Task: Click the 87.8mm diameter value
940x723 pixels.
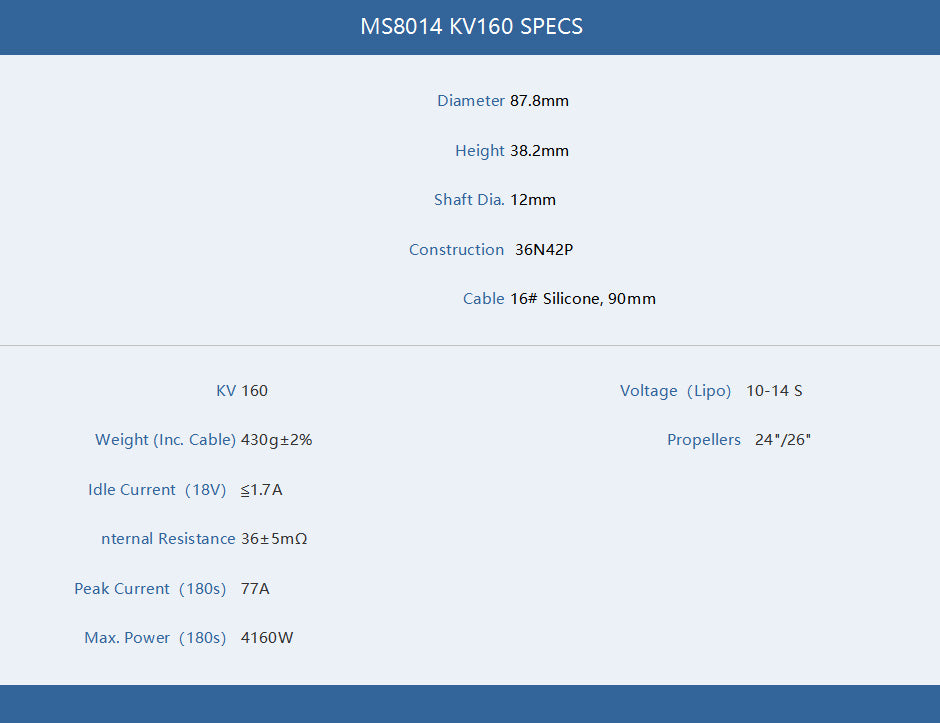Action: click(539, 101)
